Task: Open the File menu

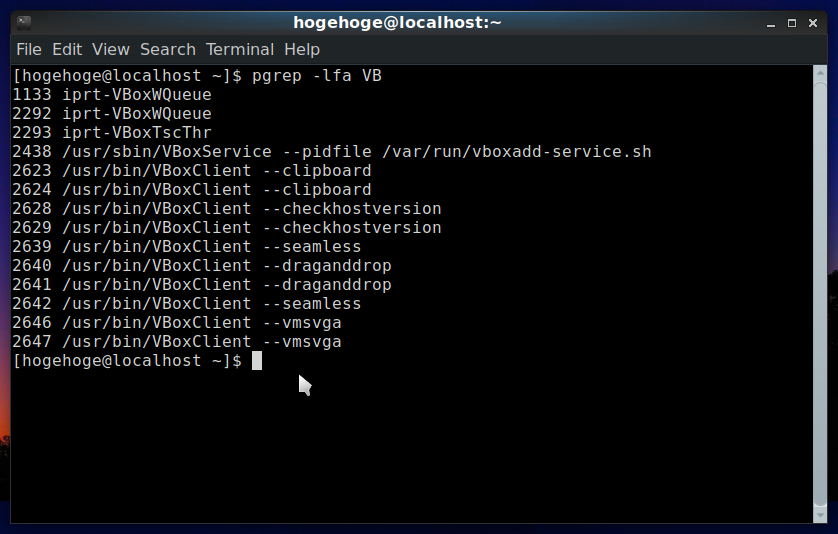Action: click(29, 50)
